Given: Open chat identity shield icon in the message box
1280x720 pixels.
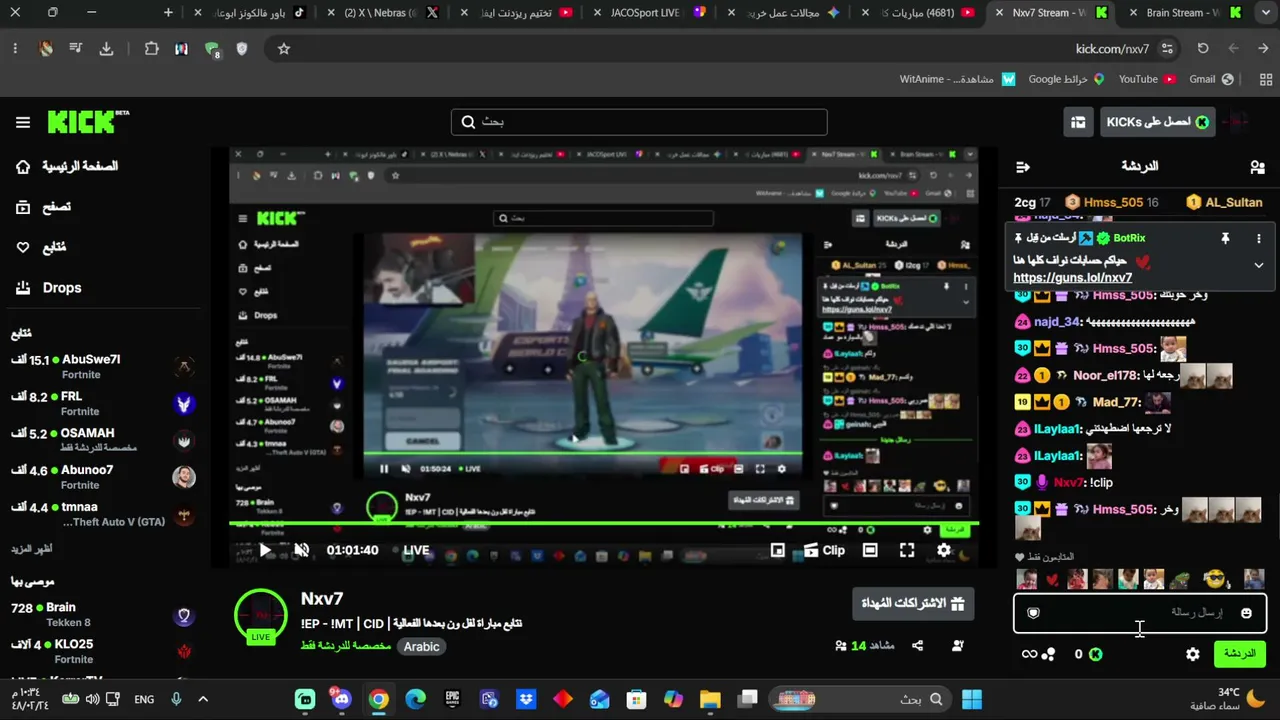Looking at the screenshot, I should [1033, 613].
